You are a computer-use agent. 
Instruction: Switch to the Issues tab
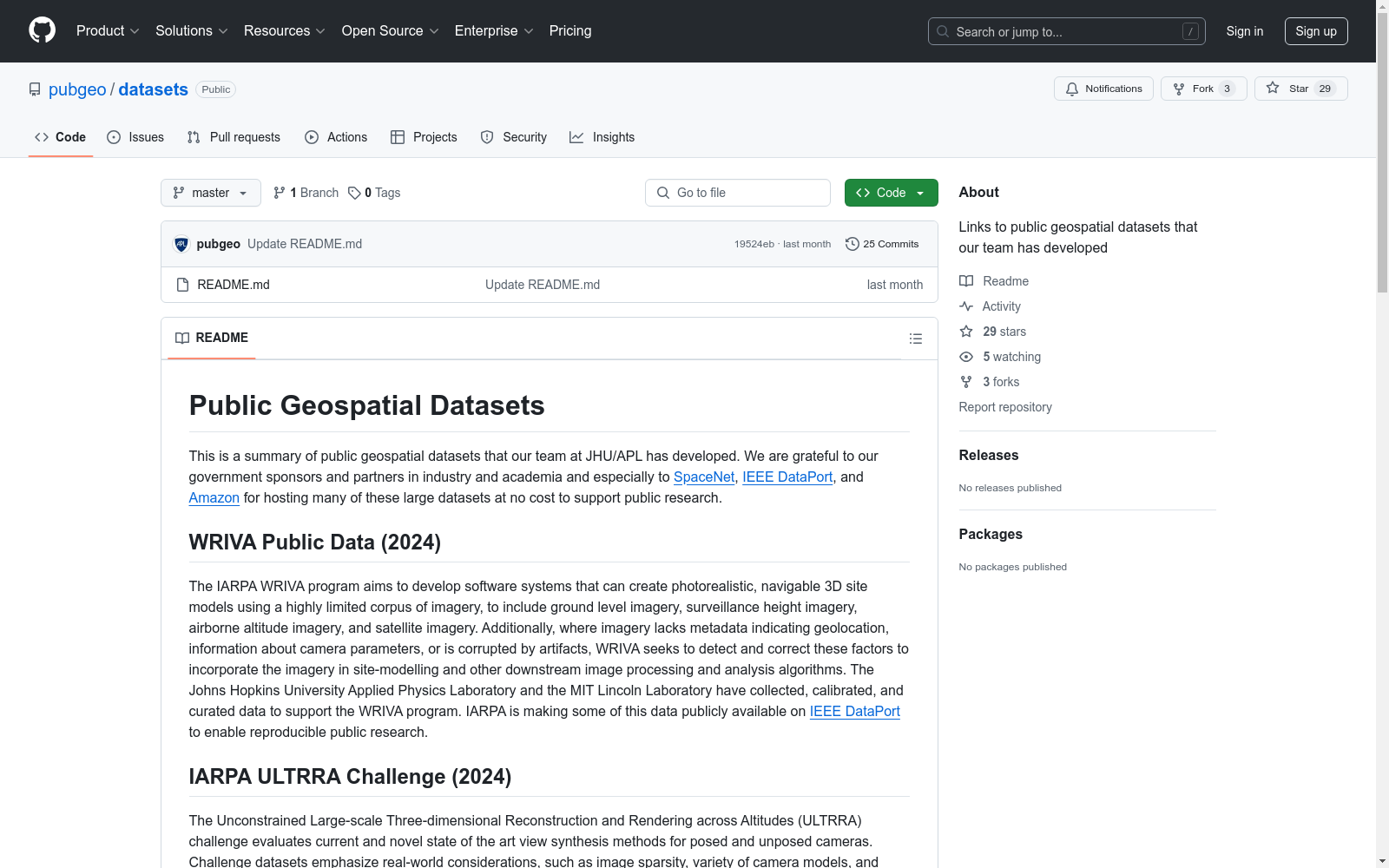pos(135,137)
